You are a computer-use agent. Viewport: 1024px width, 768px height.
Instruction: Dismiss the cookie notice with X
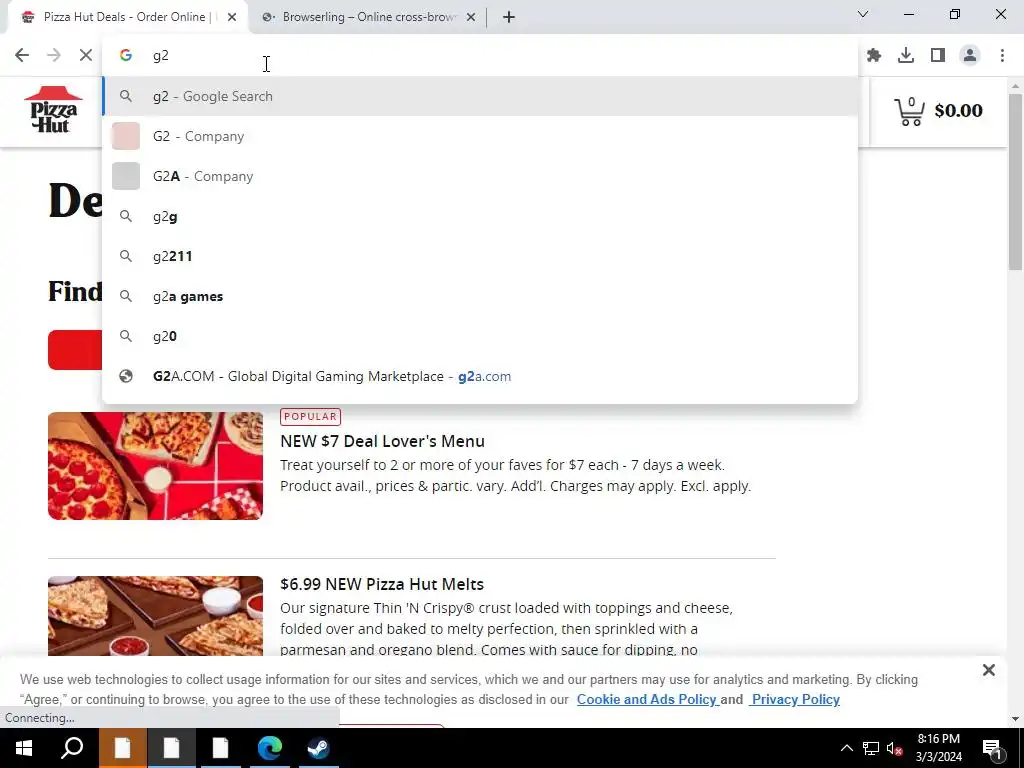(x=989, y=670)
